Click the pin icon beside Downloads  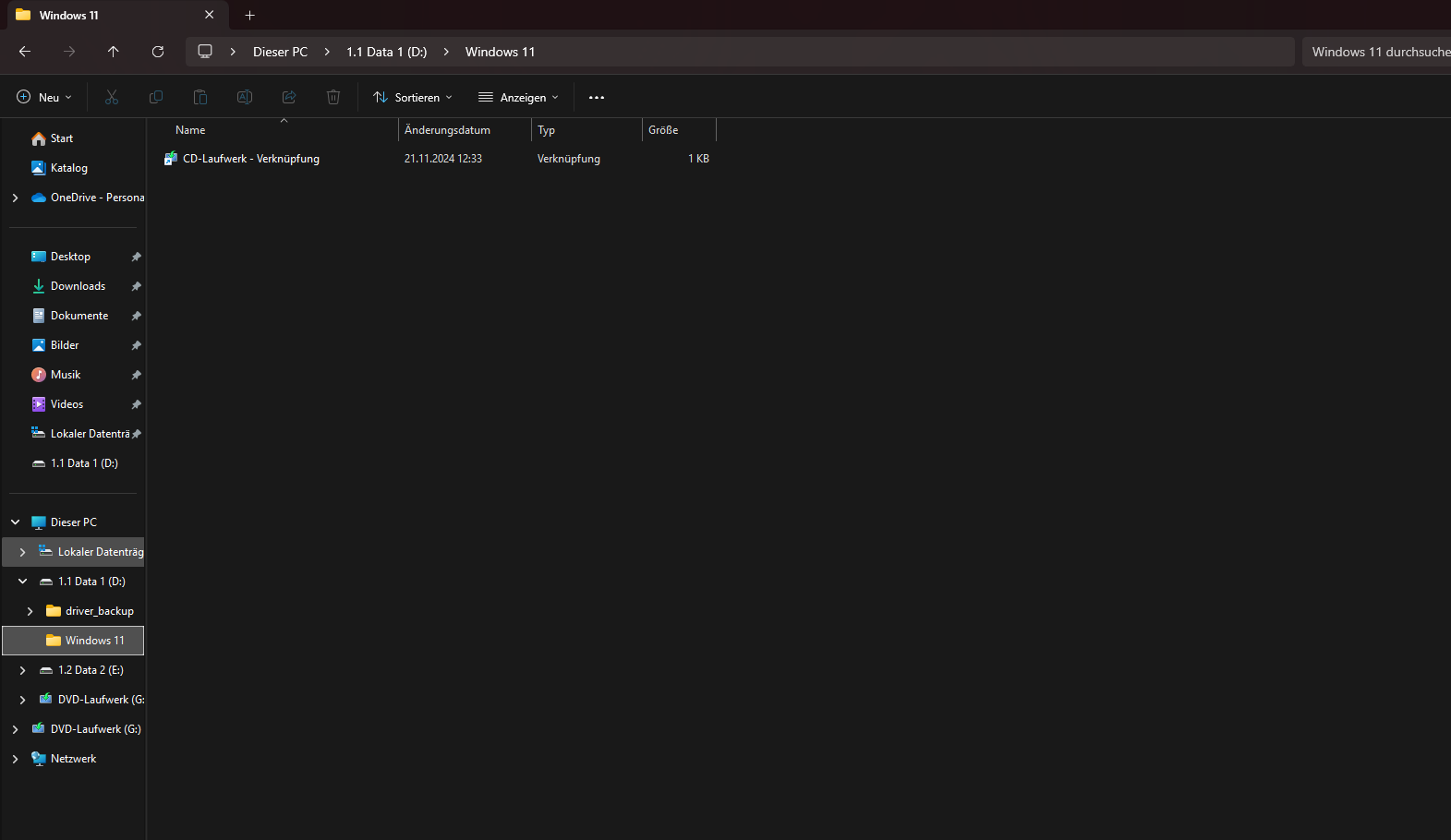coord(136,286)
